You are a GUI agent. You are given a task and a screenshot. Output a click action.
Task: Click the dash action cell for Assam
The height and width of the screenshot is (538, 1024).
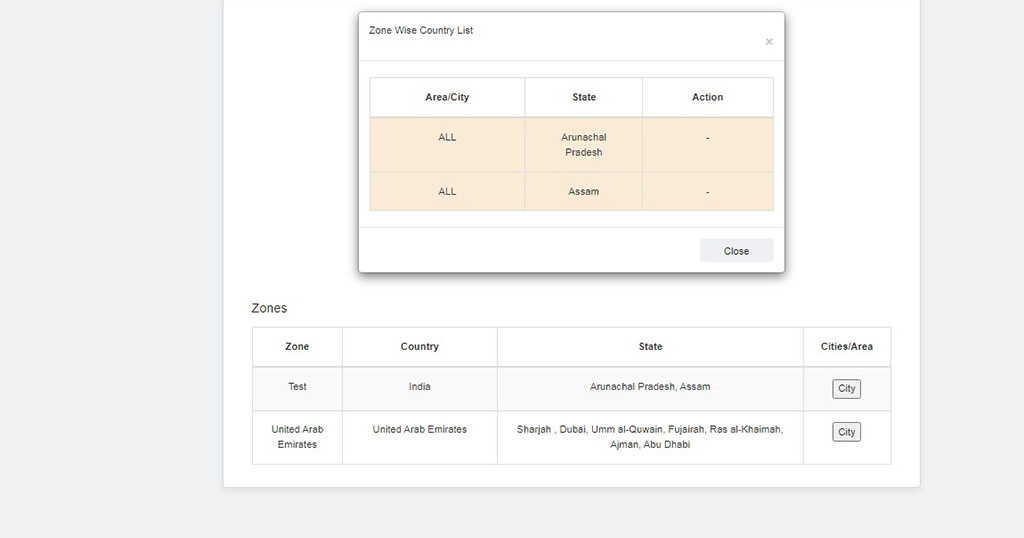pyautogui.click(x=707, y=191)
